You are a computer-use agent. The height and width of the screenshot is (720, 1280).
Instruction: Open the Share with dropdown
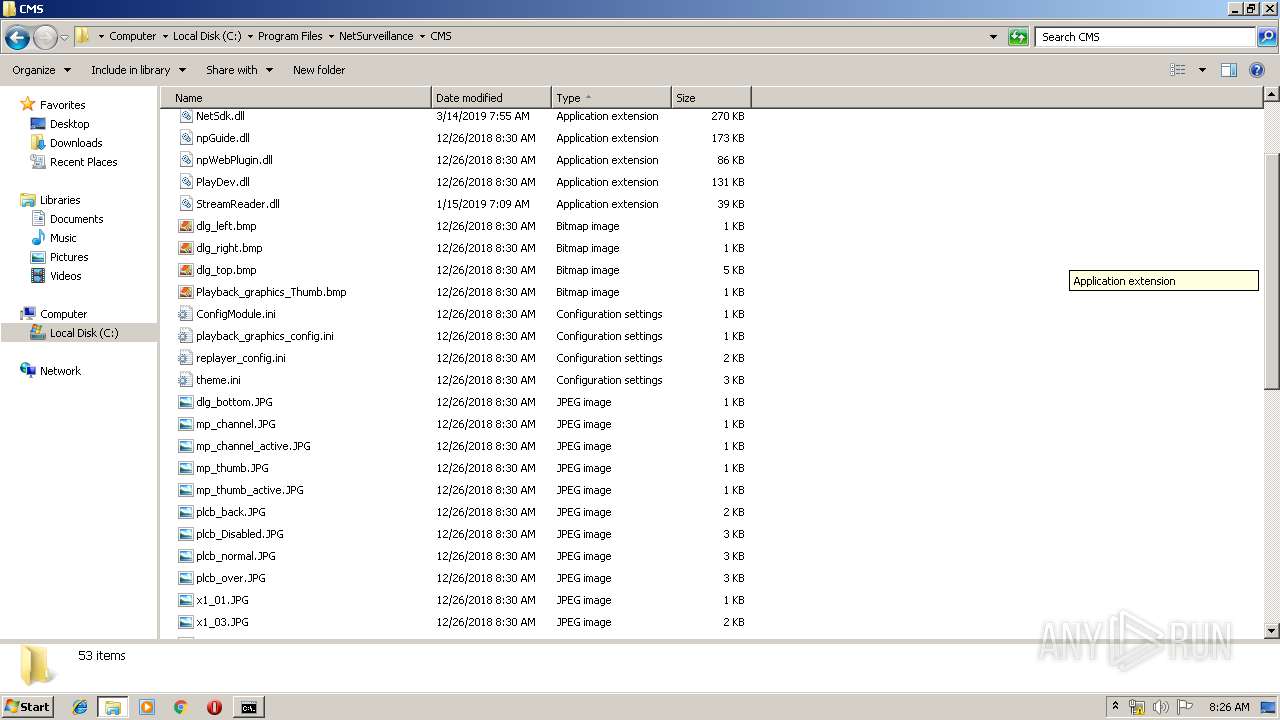point(239,70)
